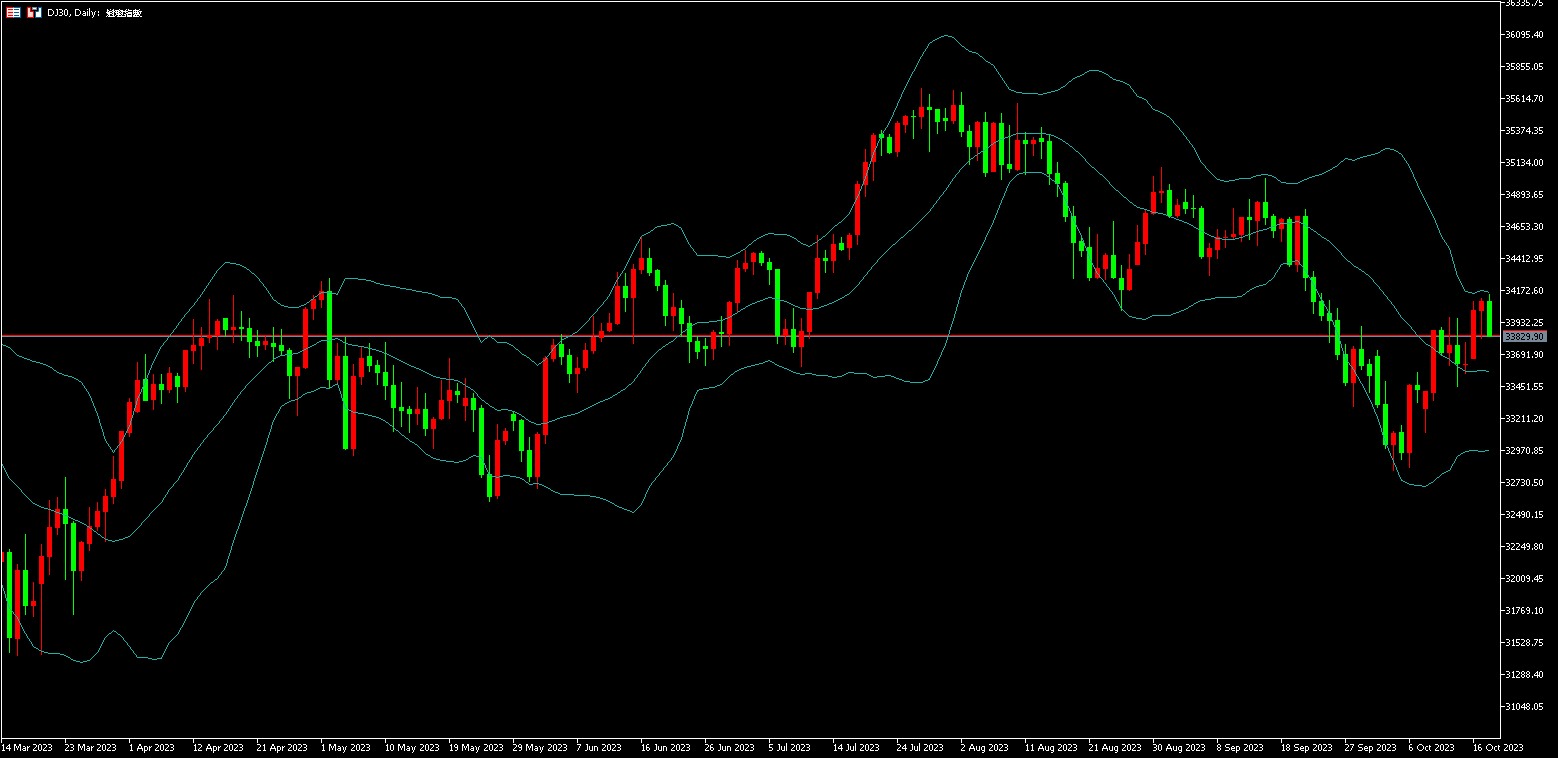1558x758 pixels.
Task: Click the 19 May 2023 date label
Action: [476, 748]
